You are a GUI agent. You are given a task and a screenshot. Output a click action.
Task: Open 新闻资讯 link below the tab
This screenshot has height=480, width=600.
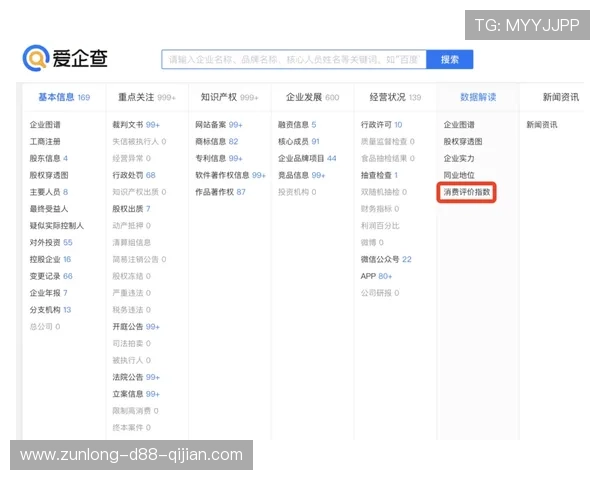pyautogui.click(x=542, y=125)
